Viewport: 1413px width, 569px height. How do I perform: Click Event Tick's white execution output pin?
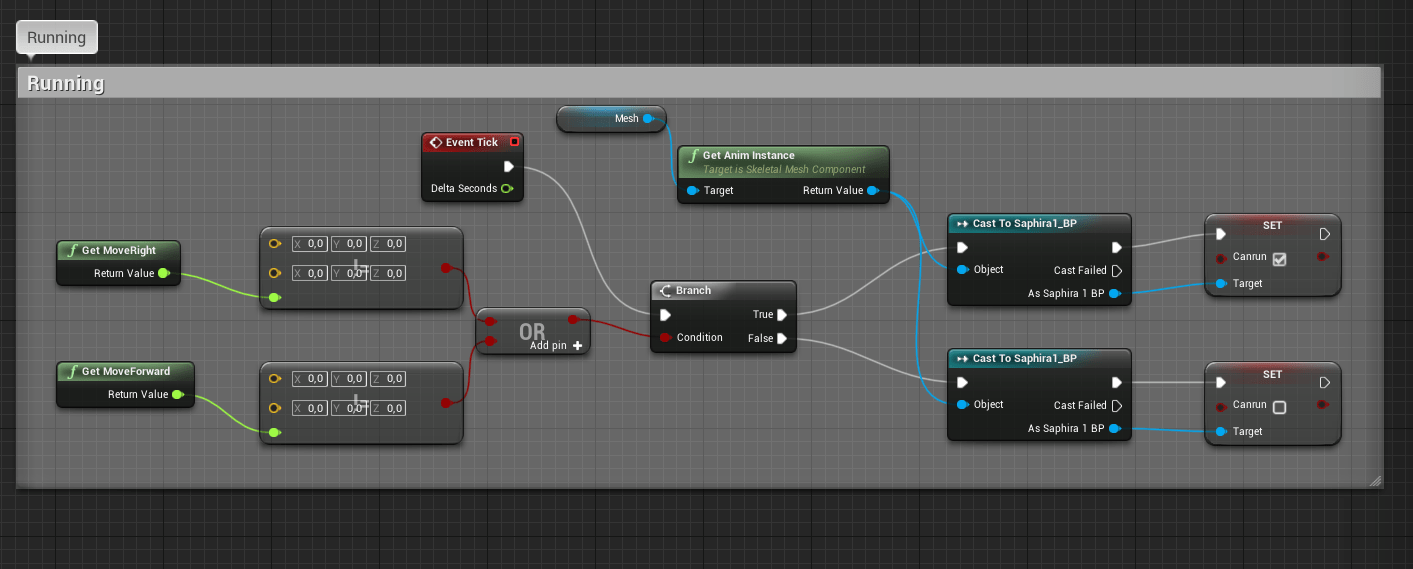pos(508,167)
